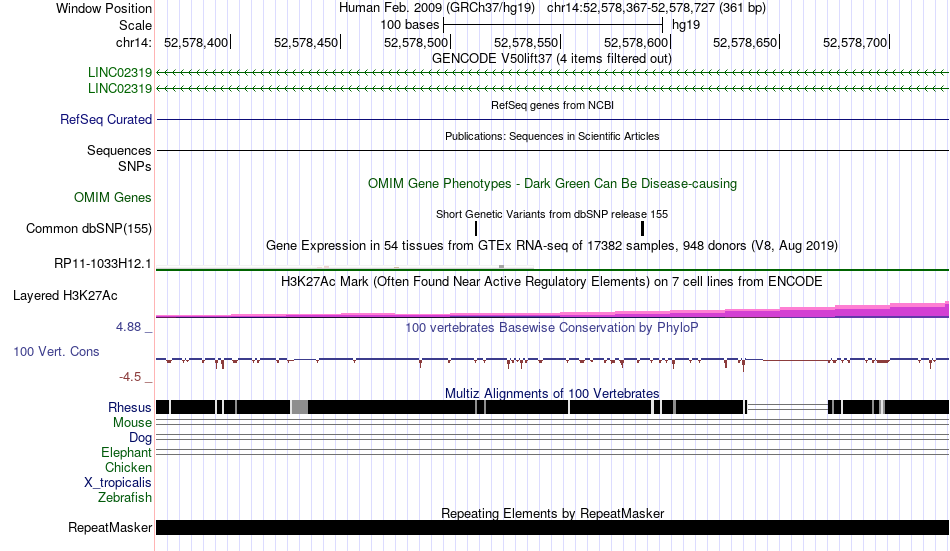Click the Publications: Sequences in Scientific Articles title
This screenshot has height=551, width=950.
[552, 136]
